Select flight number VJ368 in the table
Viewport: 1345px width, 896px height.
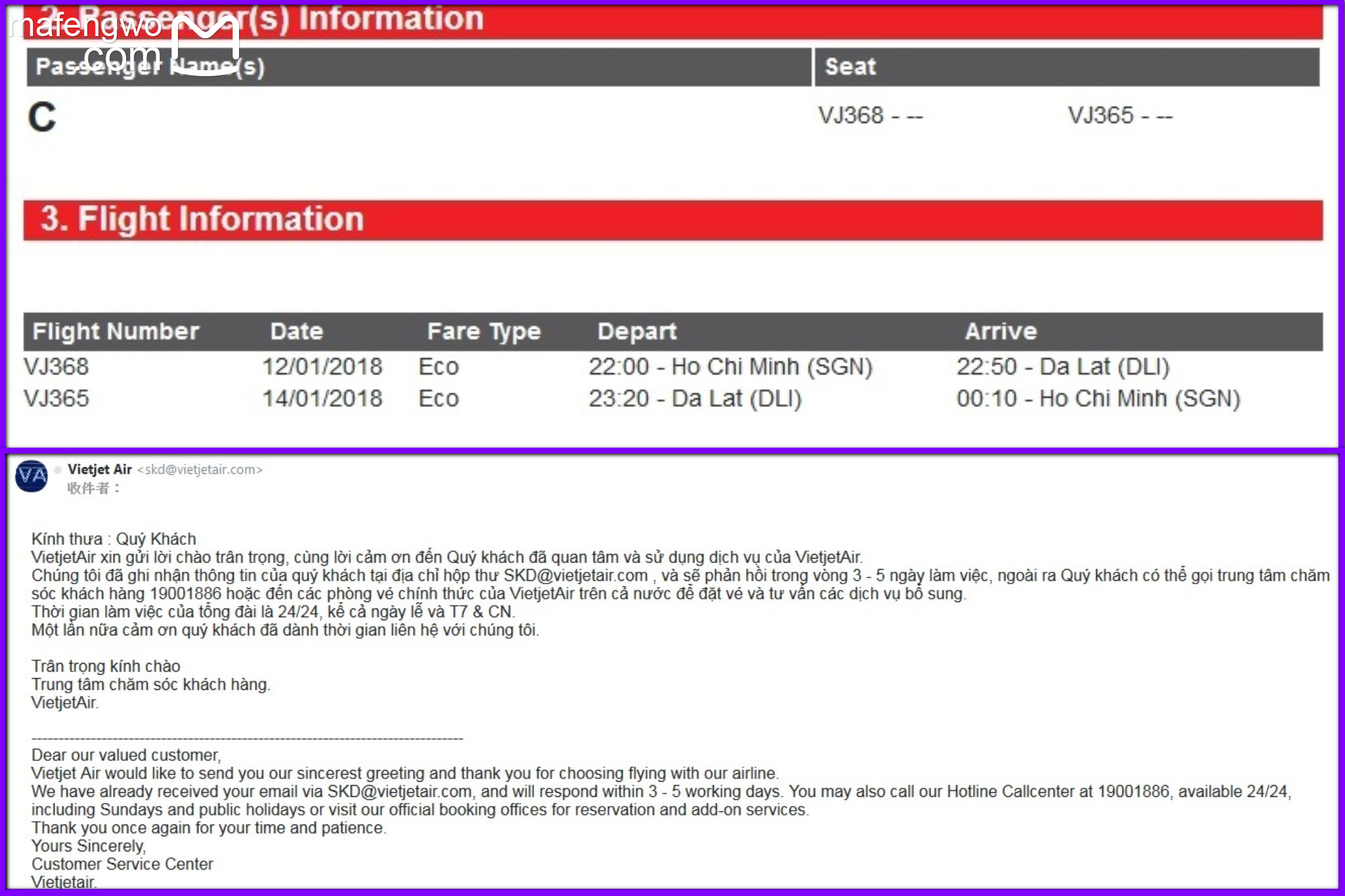[x=56, y=366]
